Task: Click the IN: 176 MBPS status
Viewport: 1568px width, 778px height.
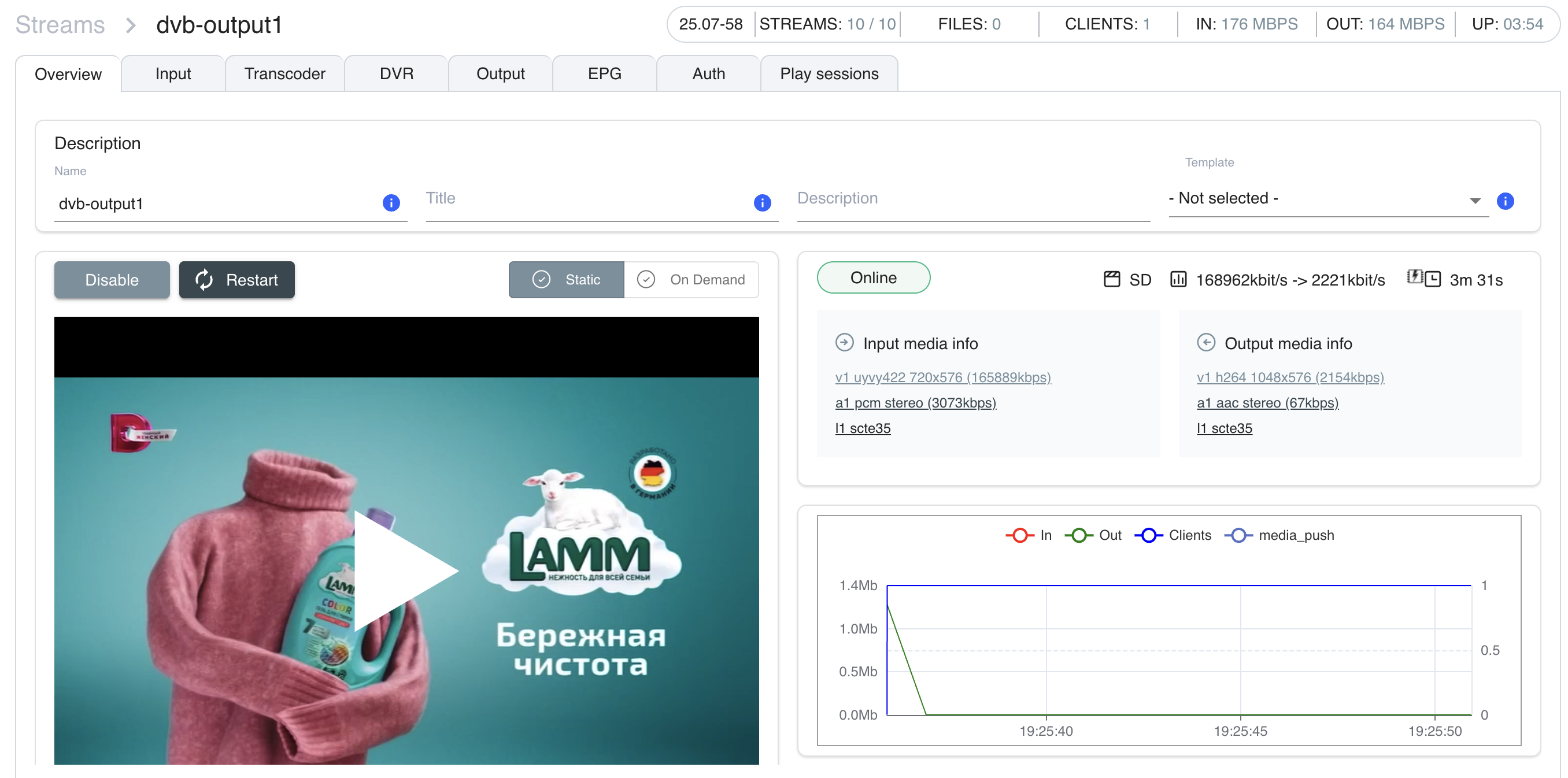Action: pyautogui.click(x=1246, y=24)
